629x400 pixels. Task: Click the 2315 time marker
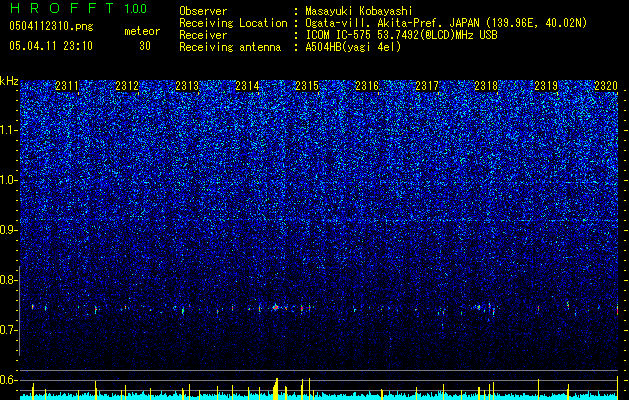[307, 86]
